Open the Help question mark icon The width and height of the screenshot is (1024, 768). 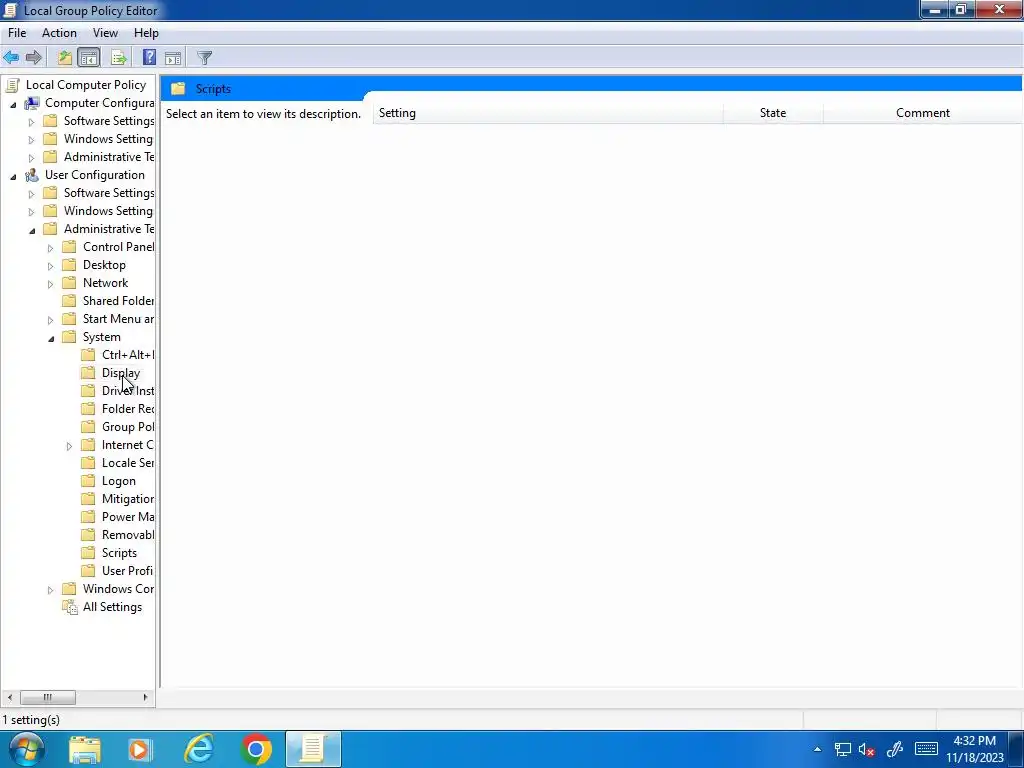point(149,57)
